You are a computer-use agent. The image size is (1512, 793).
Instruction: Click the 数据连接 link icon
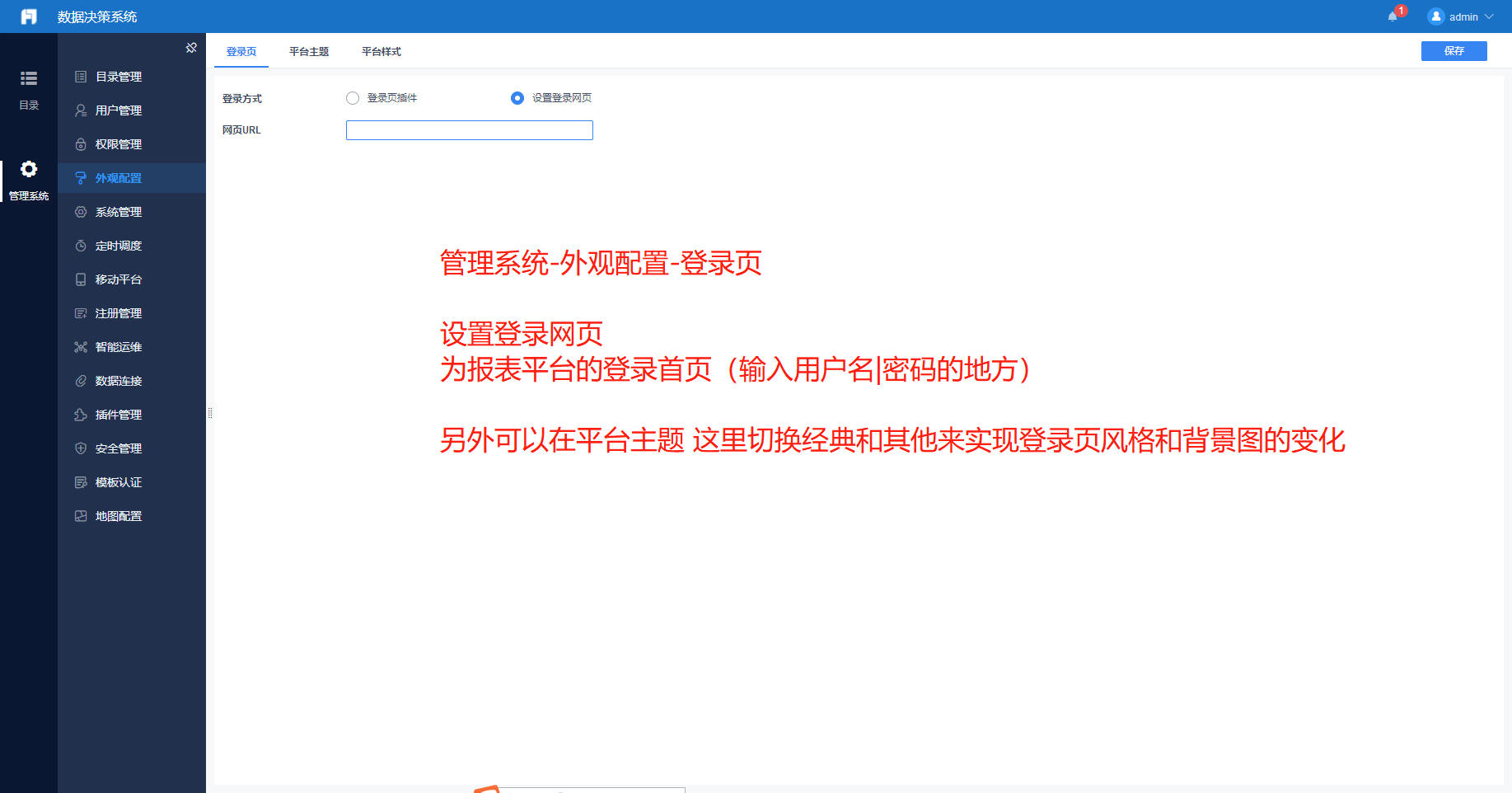tap(81, 381)
